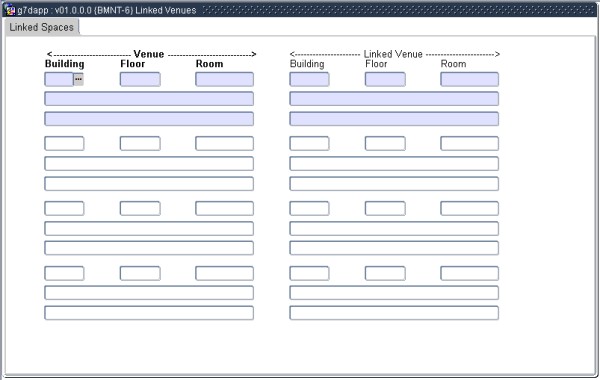The width and height of the screenshot is (600, 380).
Task: Switch to the Linked Spaces tab
Action: click(x=42, y=27)
